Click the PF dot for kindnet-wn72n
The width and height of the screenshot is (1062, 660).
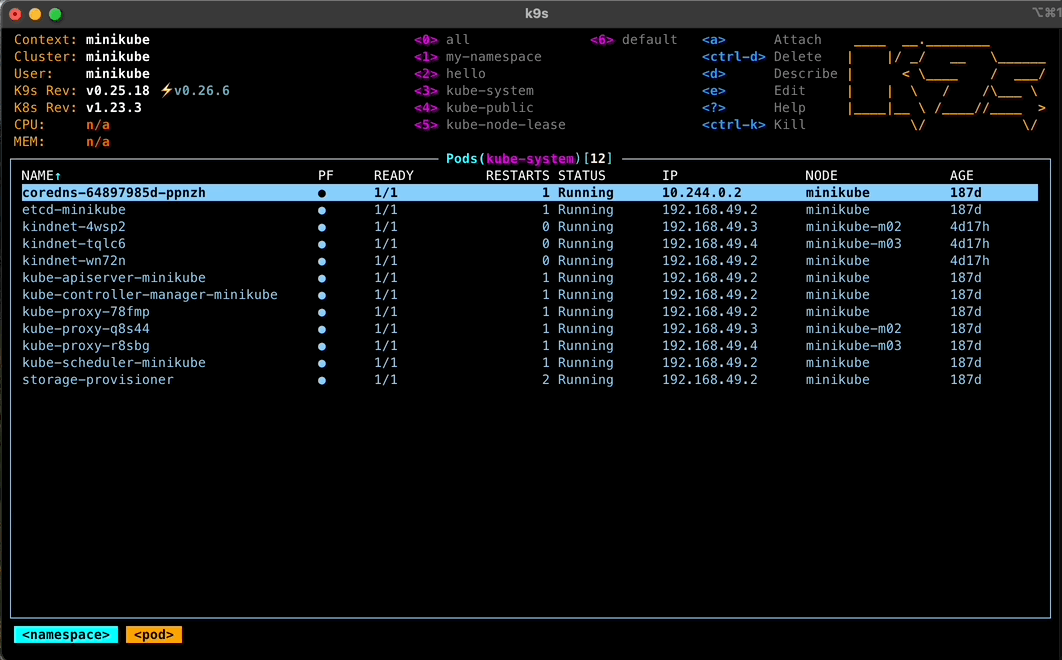coord(322,261)
